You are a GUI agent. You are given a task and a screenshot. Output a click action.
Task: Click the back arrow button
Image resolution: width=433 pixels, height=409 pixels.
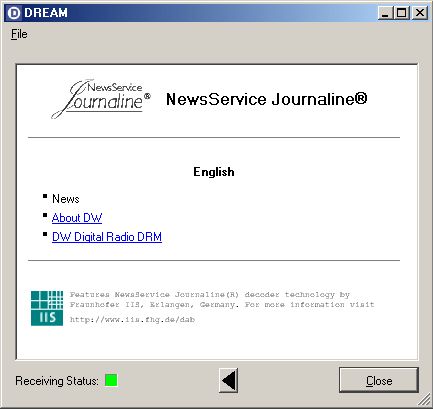(228, 380)
